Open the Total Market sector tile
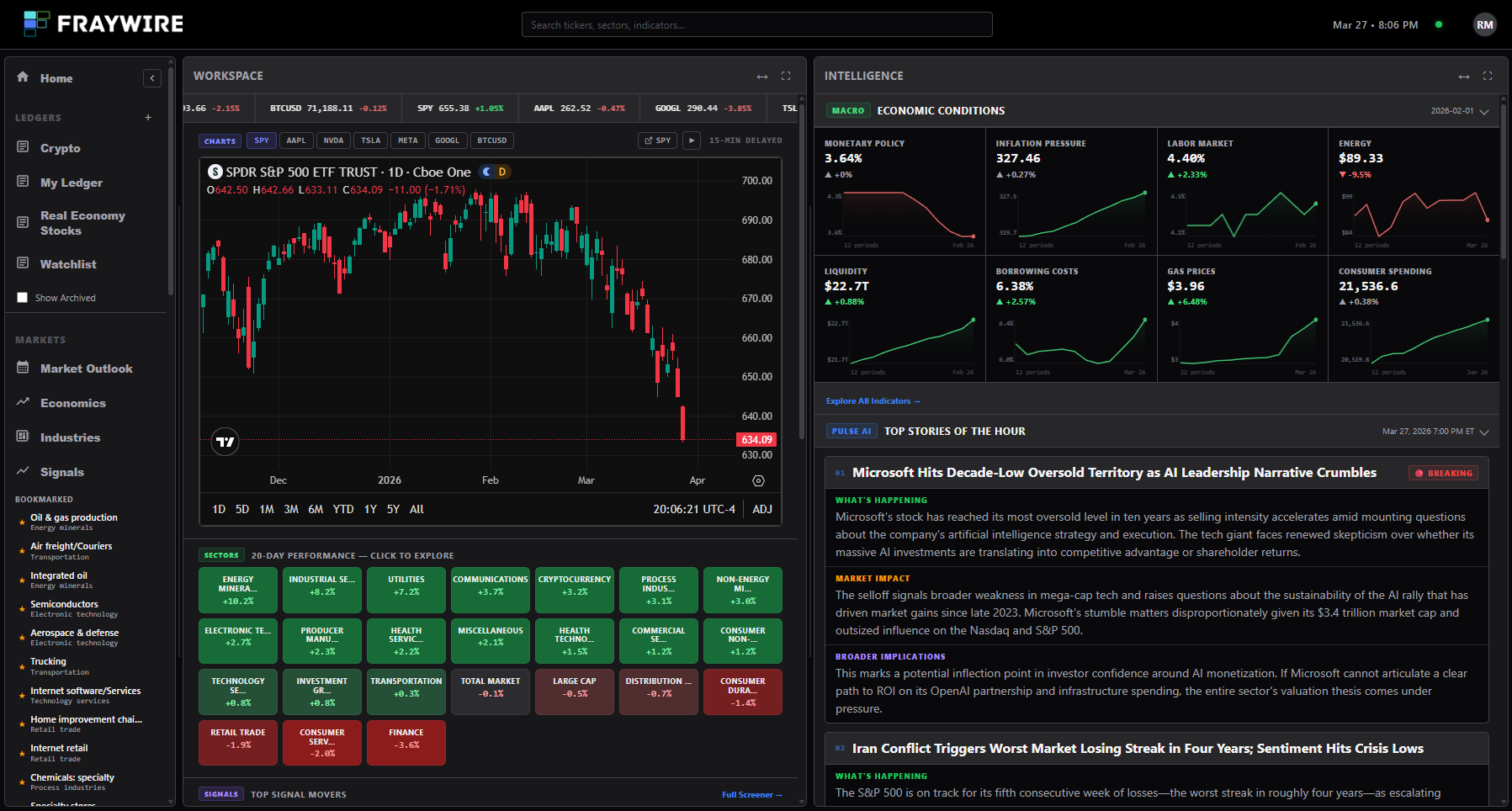The height and width of the screenshot is (811, 1512). (x=491, y=692)
